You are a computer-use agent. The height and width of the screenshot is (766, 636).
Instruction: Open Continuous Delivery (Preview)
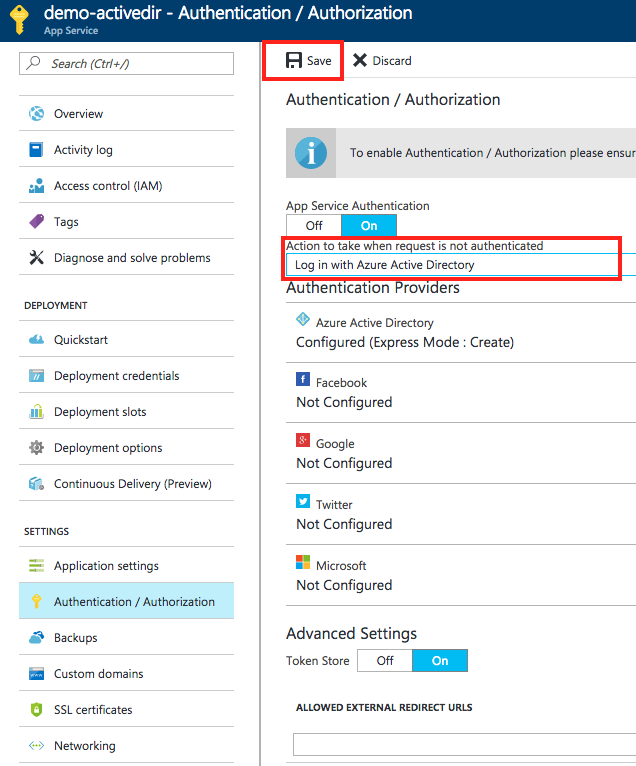tap(127, 484)
